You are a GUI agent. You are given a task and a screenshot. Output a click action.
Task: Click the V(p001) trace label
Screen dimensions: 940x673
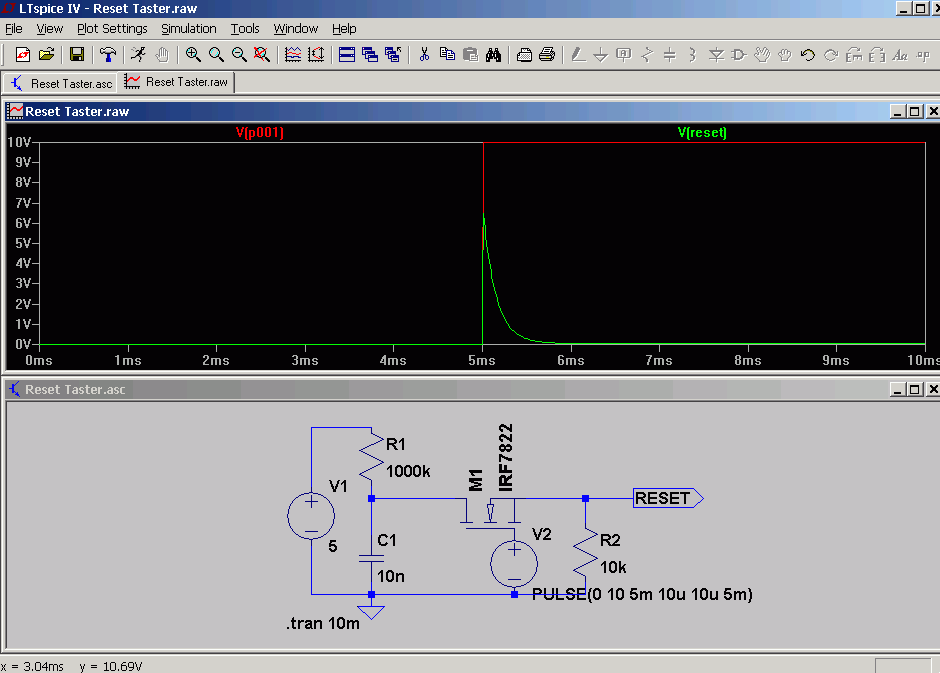coord(260,132)
